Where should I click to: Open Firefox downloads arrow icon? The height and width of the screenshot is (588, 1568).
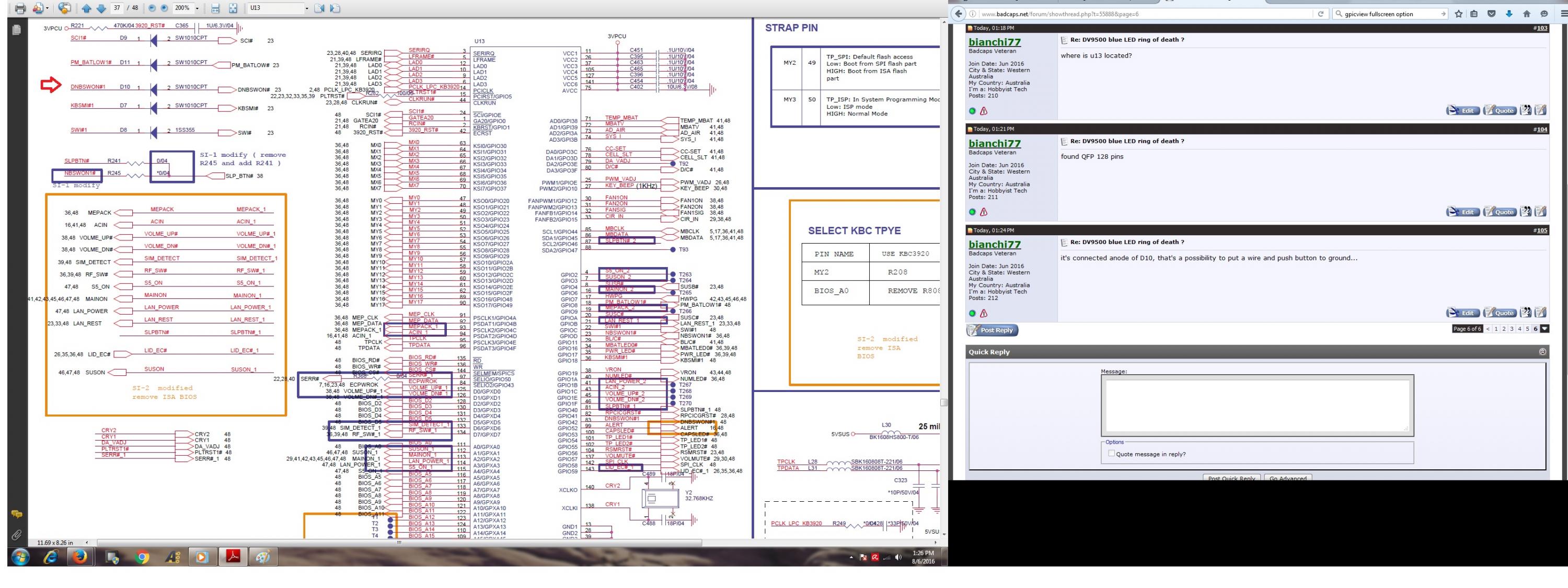(1509, 14)
